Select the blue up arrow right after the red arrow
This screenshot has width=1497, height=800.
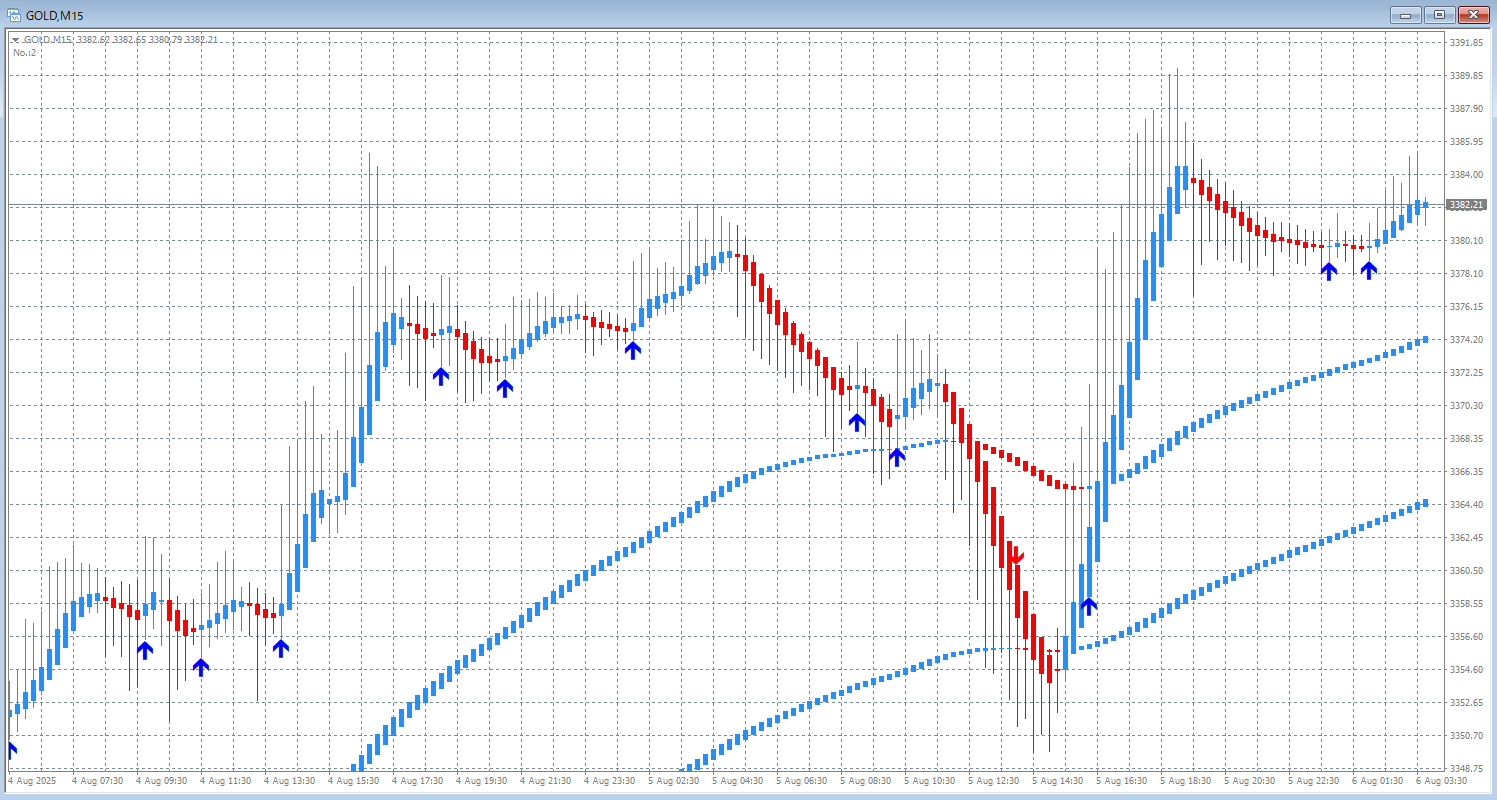(1088, 605)
